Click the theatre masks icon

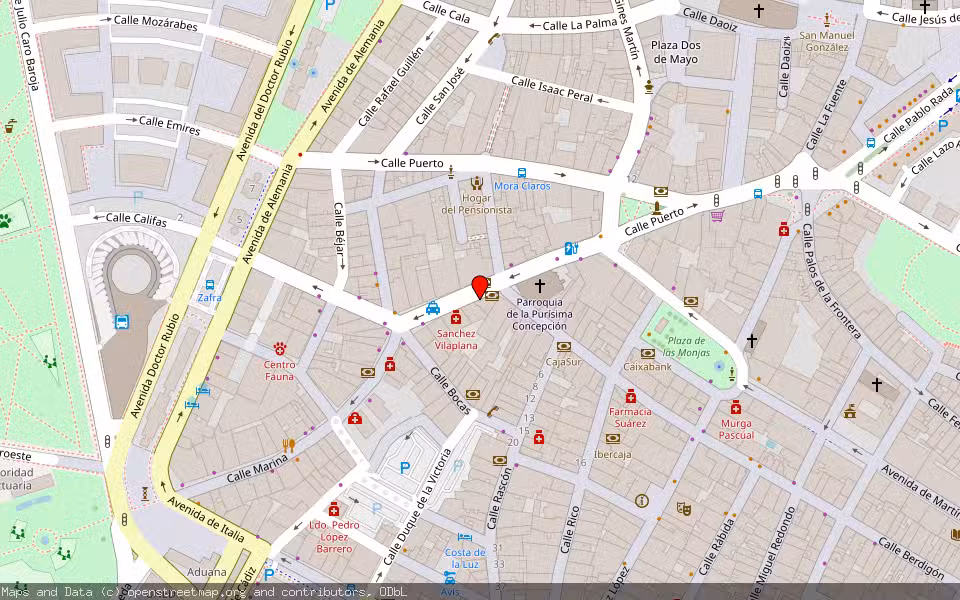point(683,508)
